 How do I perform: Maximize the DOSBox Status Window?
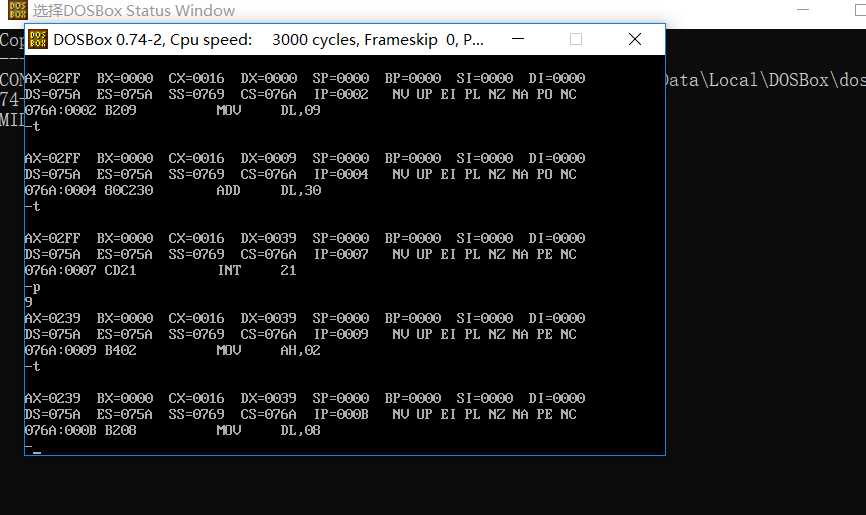[x=859, y=10]
